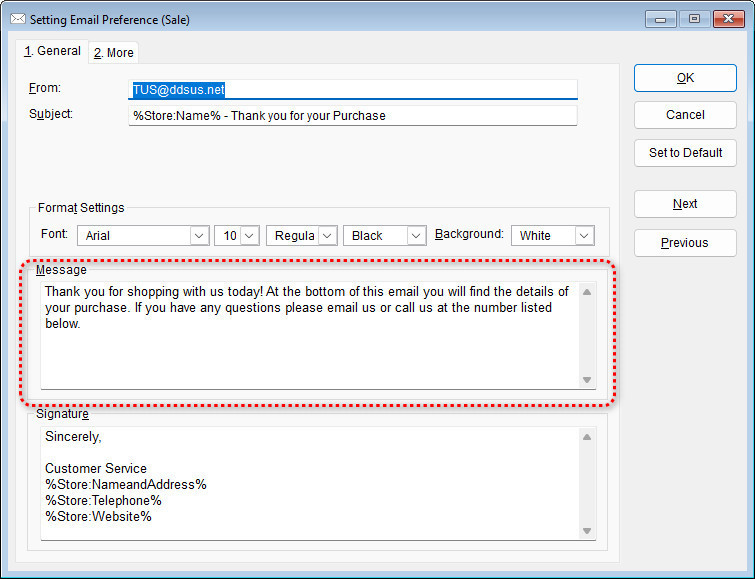Click Set to Default button
The image size is (755, 579).
point(685,153)
